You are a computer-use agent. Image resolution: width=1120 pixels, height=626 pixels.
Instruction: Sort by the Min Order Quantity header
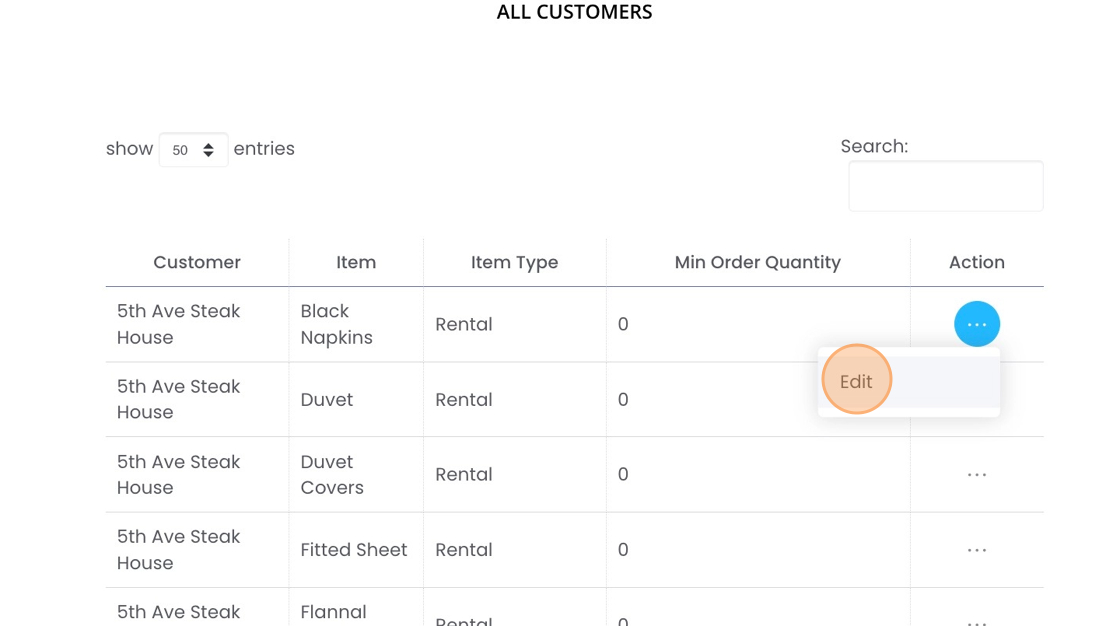[x=757, y=262]
